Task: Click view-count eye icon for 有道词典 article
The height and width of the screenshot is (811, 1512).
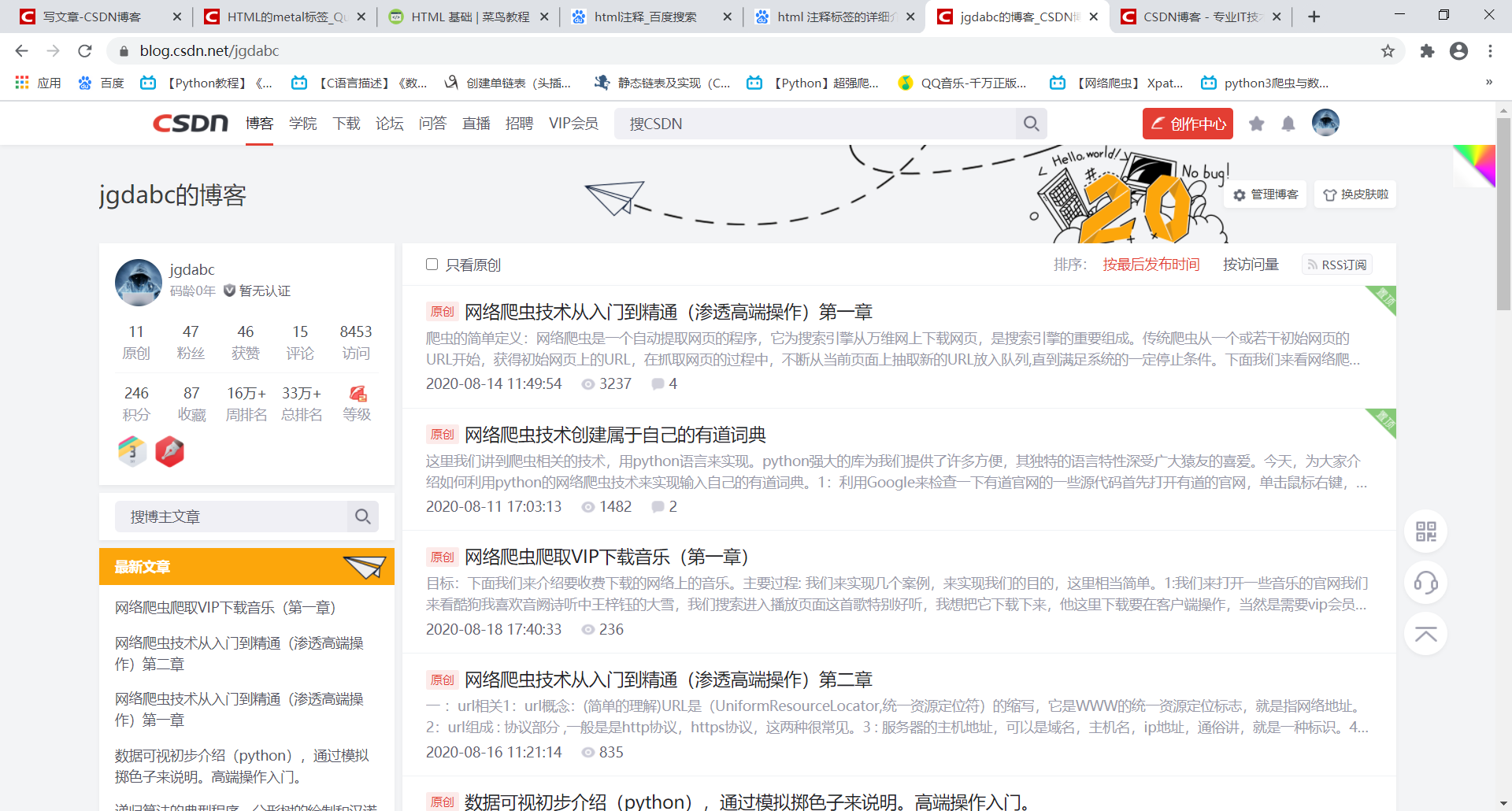Action: point(587,506)
